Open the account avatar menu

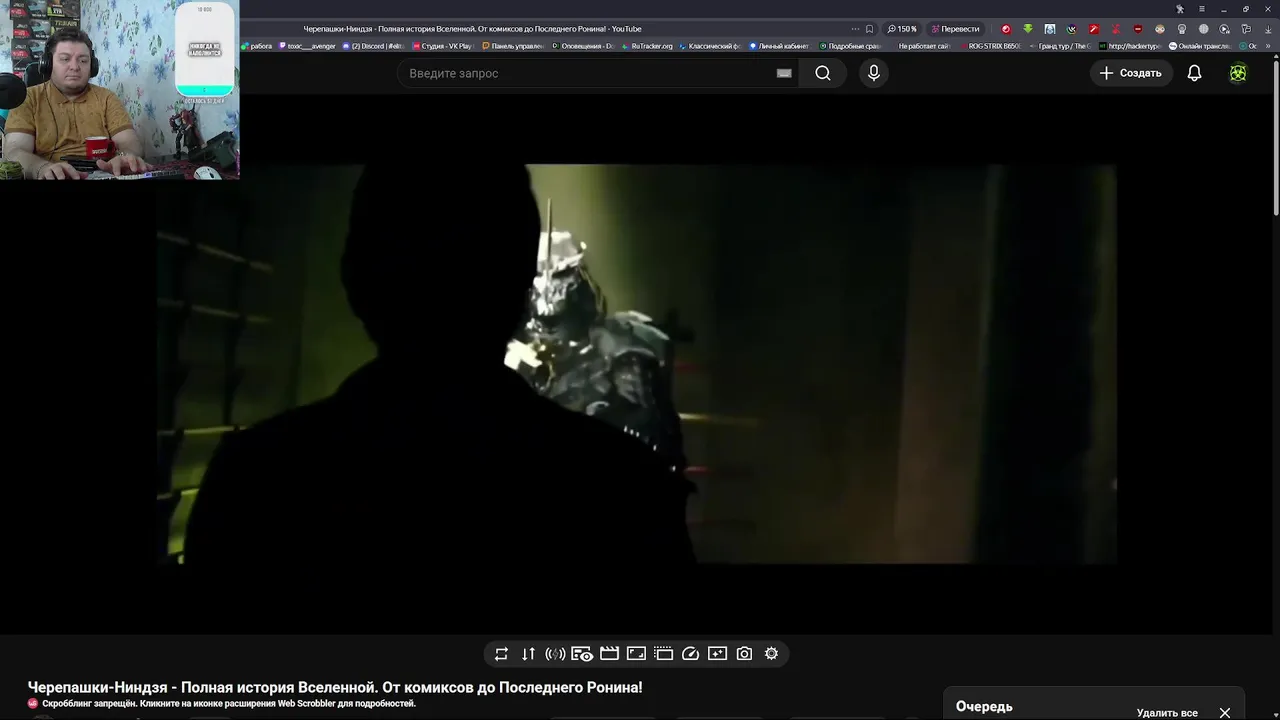1238,73
